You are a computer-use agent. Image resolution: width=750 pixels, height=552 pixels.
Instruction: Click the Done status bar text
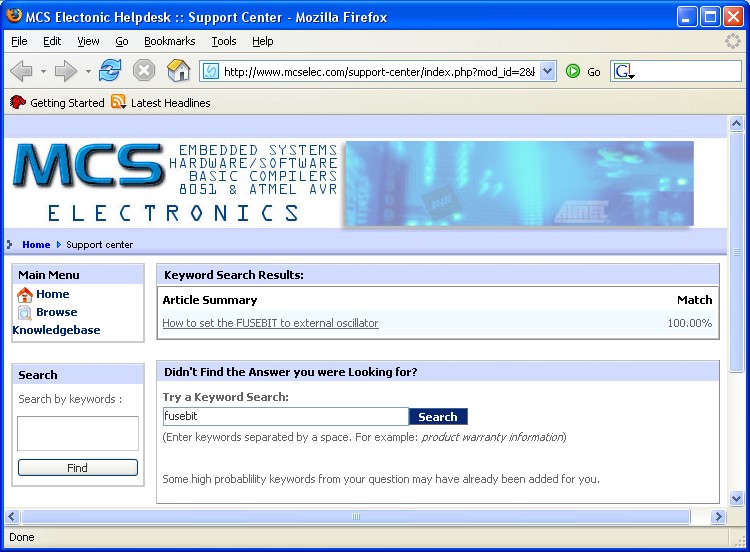click(x=22, y=537)
